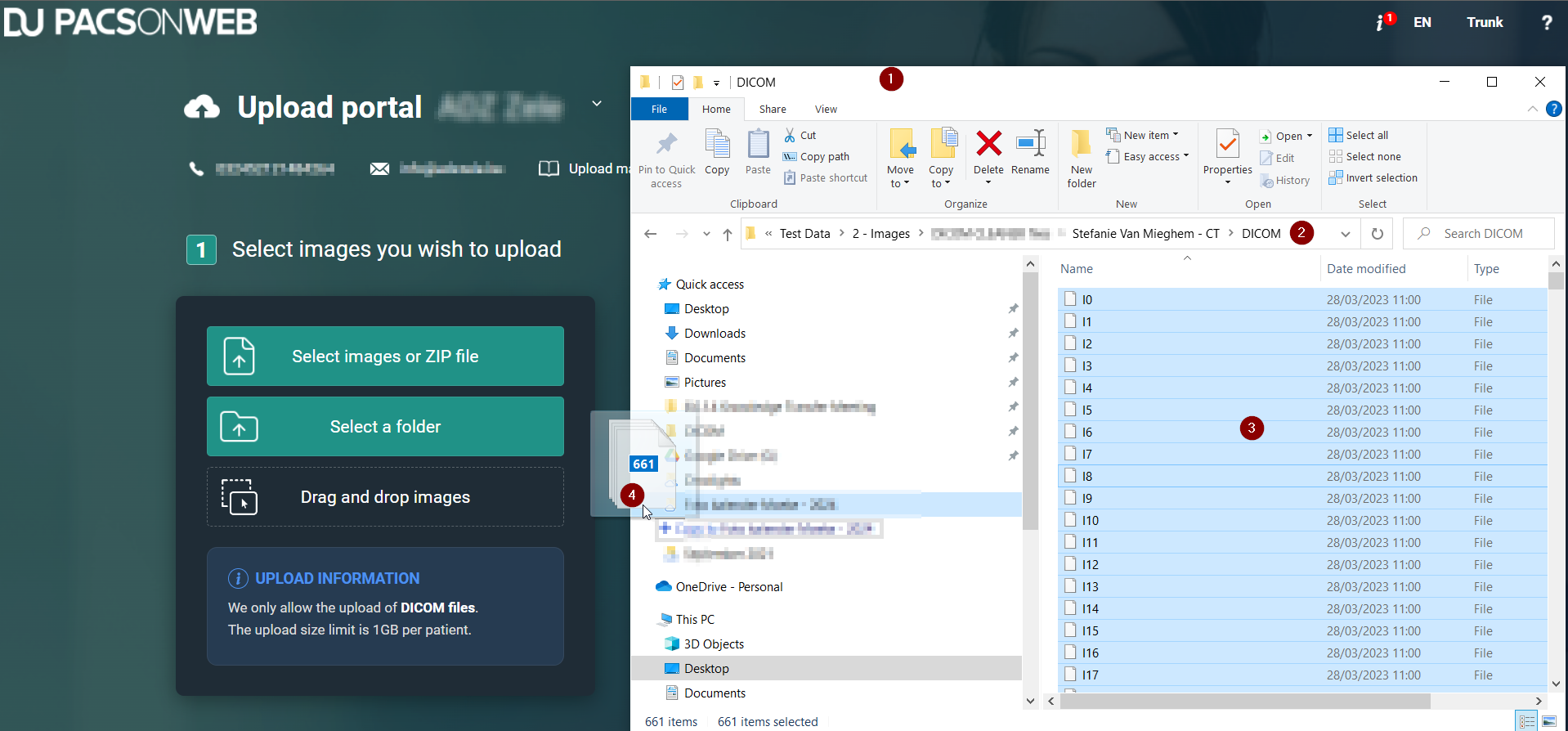1568x731 pixels.
Task: Click Cut in the Clipboard group
Action: click(800, 135)
